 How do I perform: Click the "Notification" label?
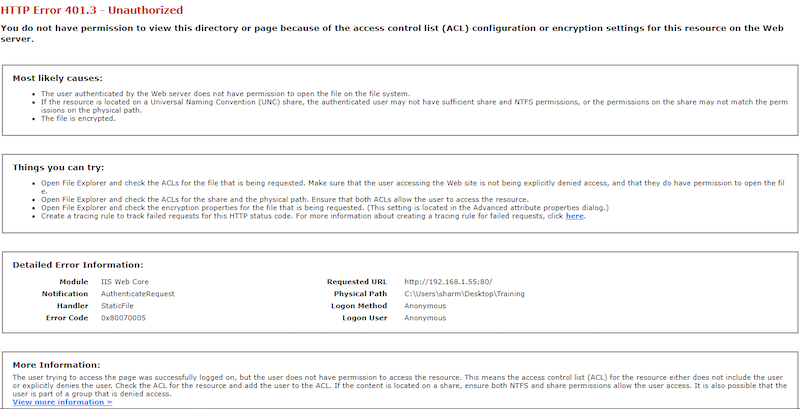(x=65, y=294)
